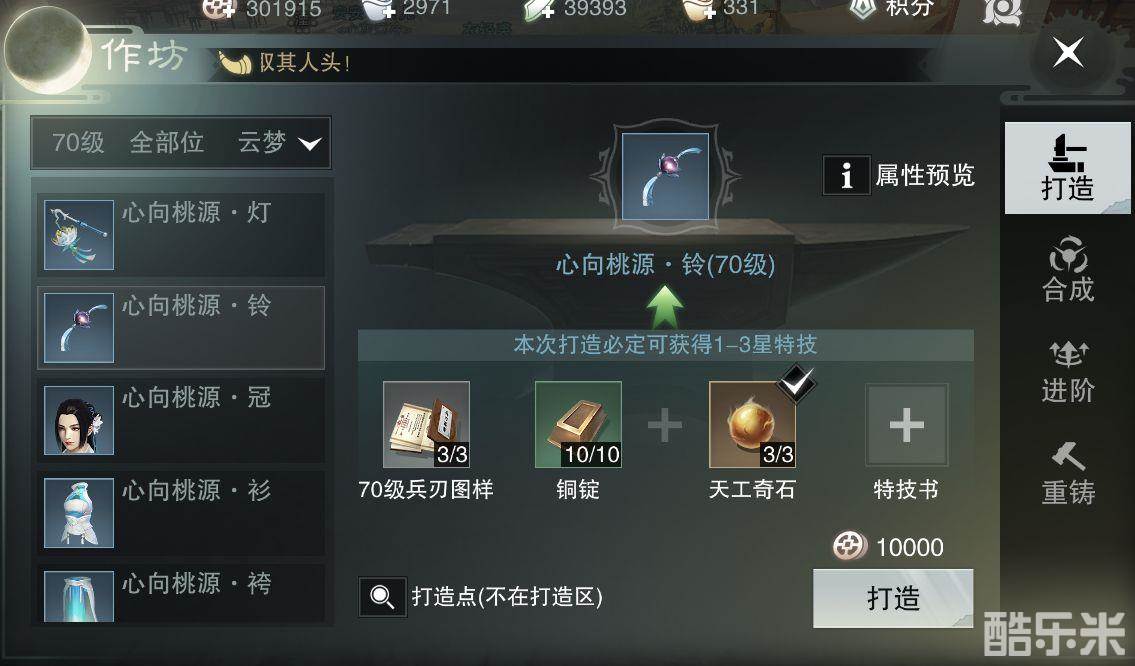Open the 打造 forge tab

coord(1067,168)
